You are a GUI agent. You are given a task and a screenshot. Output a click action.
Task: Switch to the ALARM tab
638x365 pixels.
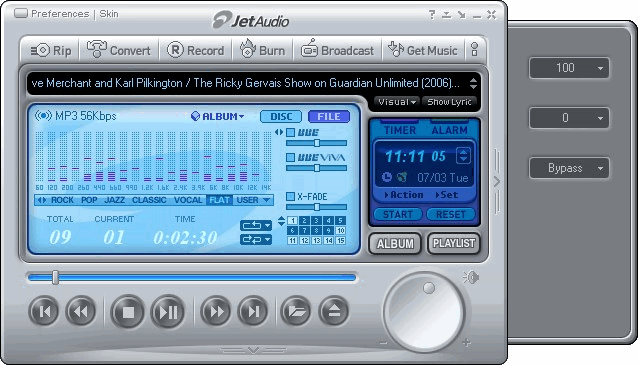[449, 130]
